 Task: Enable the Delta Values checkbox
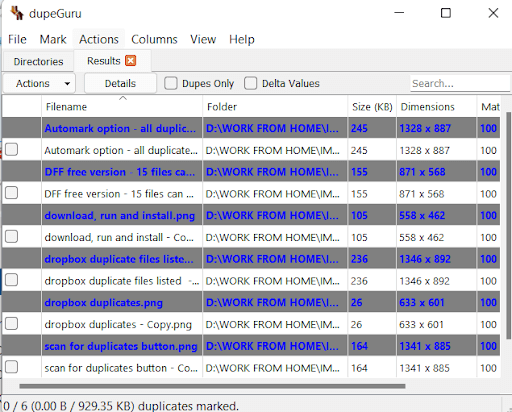250,83
